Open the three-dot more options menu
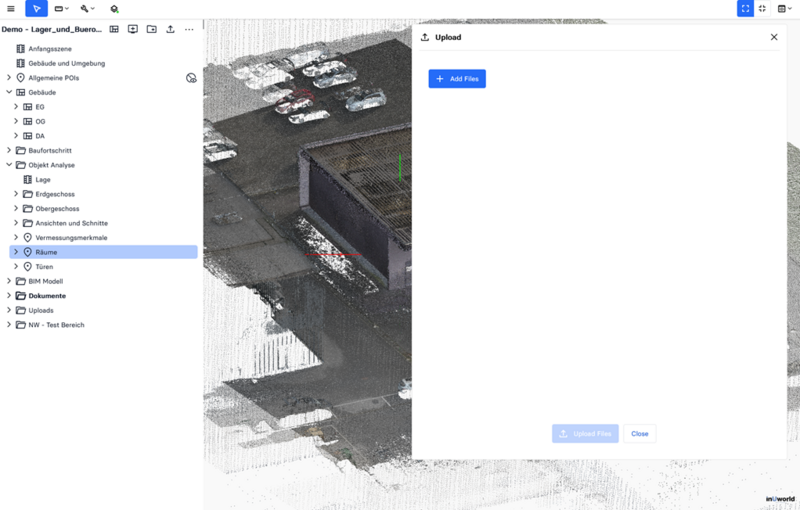Screen dimensions: 800x510 point(189,29)
